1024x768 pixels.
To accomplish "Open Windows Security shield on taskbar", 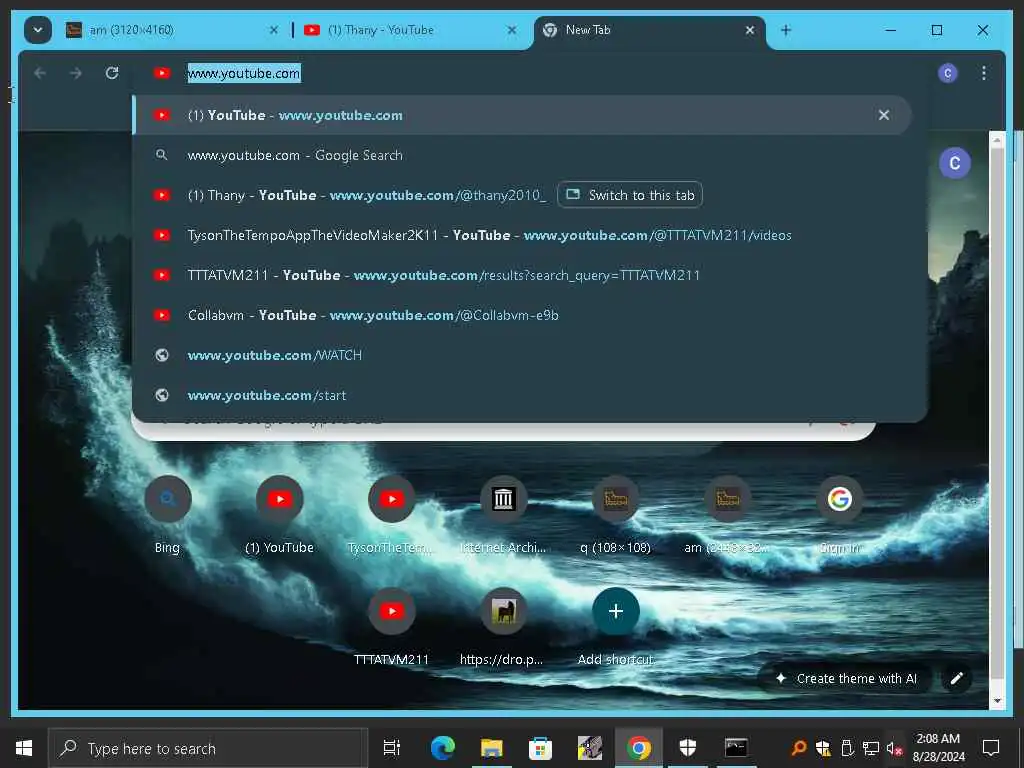I will tap(687, 748).
